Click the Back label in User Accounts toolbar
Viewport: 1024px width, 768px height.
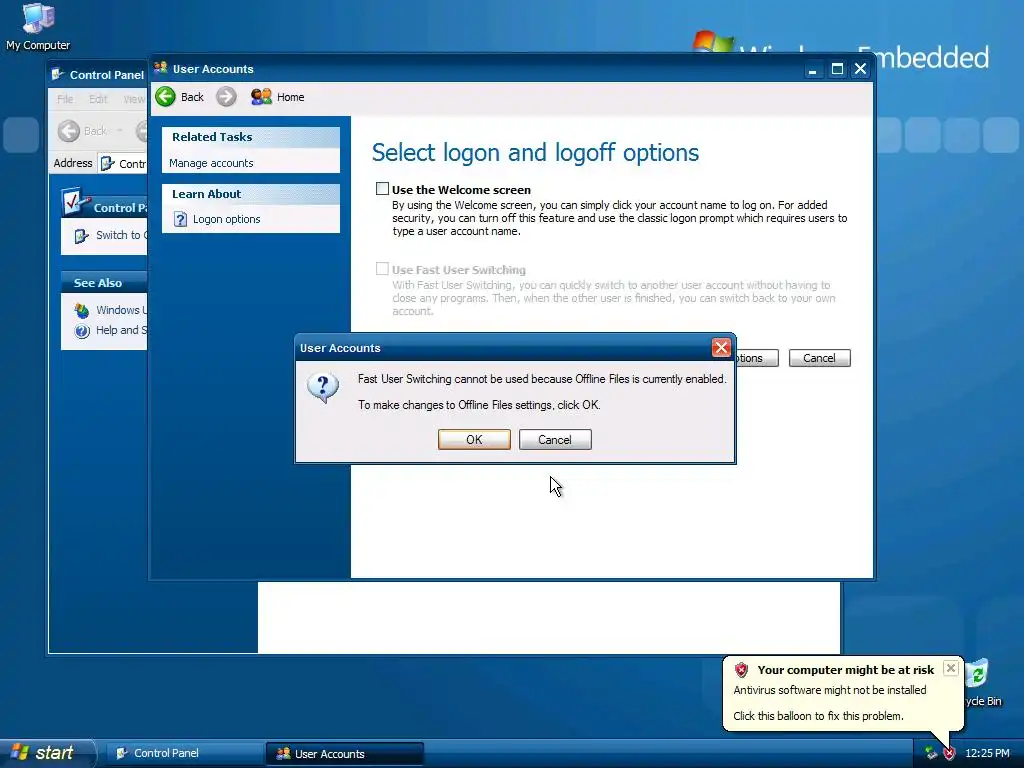point(192,97)
